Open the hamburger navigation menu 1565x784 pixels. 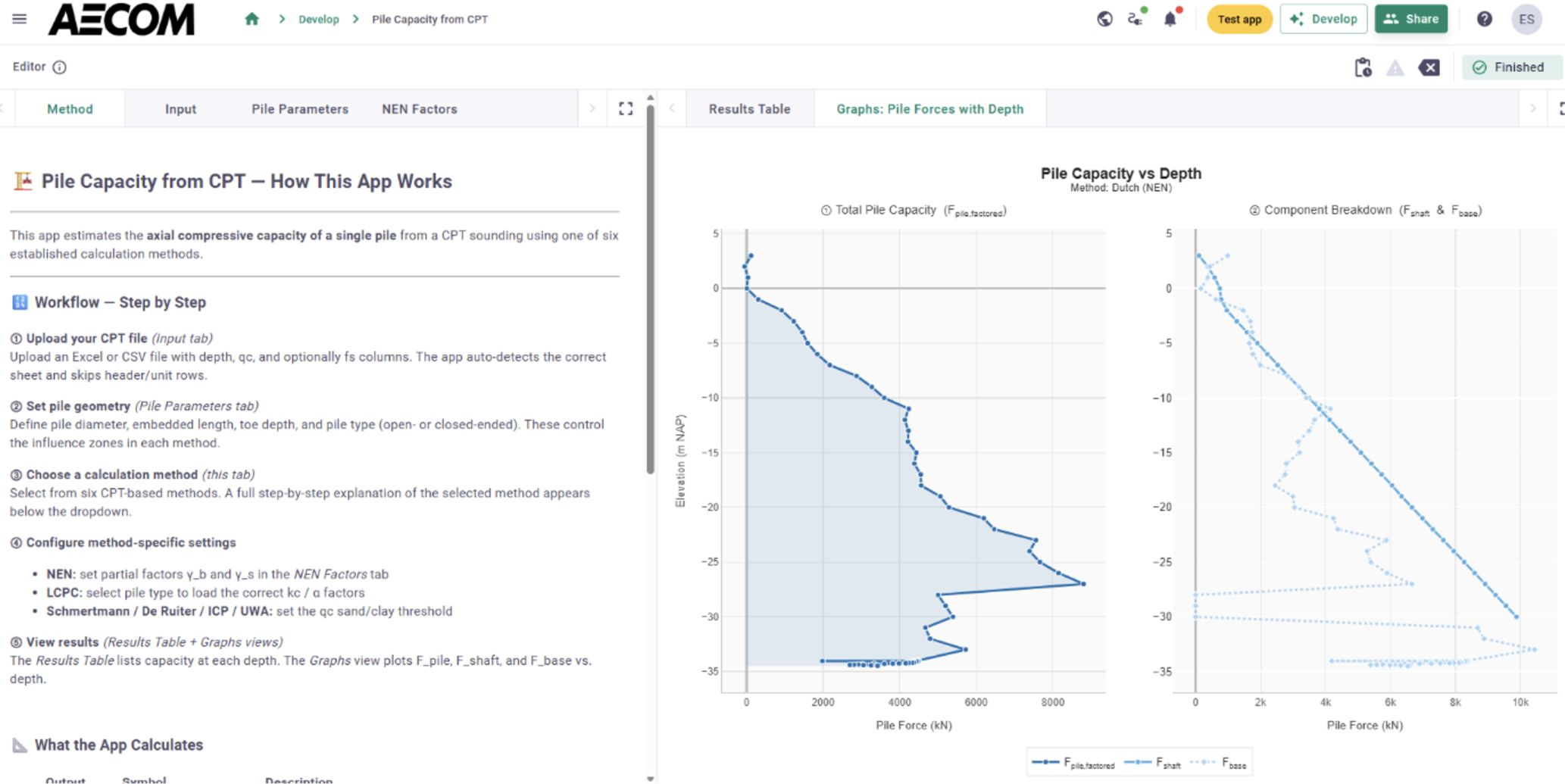point(20,19)
